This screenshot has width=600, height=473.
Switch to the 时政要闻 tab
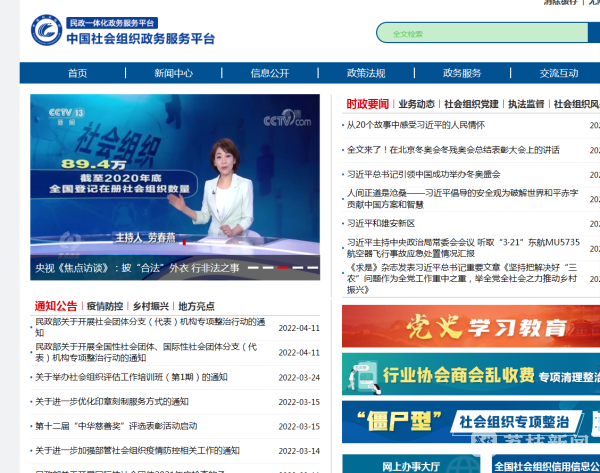coord(367,104)
